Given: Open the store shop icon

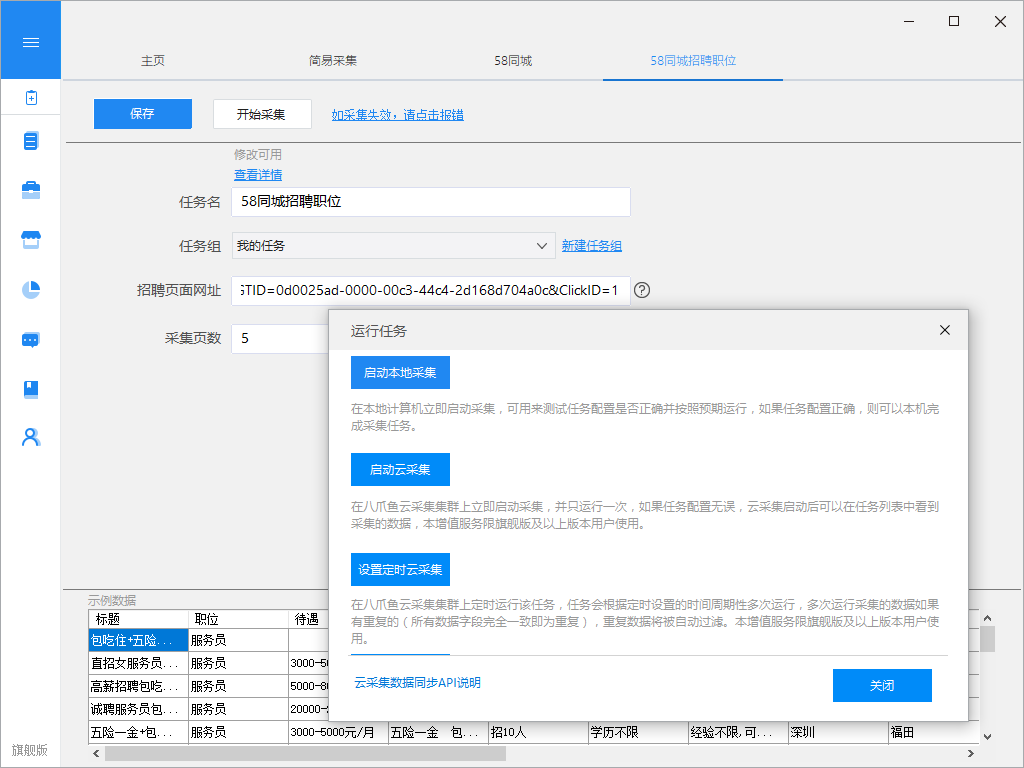Looking at the screenshot, I should click(31, 240).
